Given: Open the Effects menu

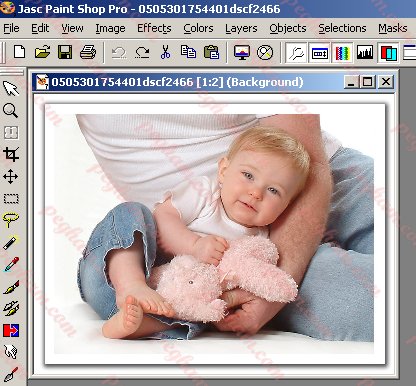Looking at the screenshot, I should [x=154, y=28].
